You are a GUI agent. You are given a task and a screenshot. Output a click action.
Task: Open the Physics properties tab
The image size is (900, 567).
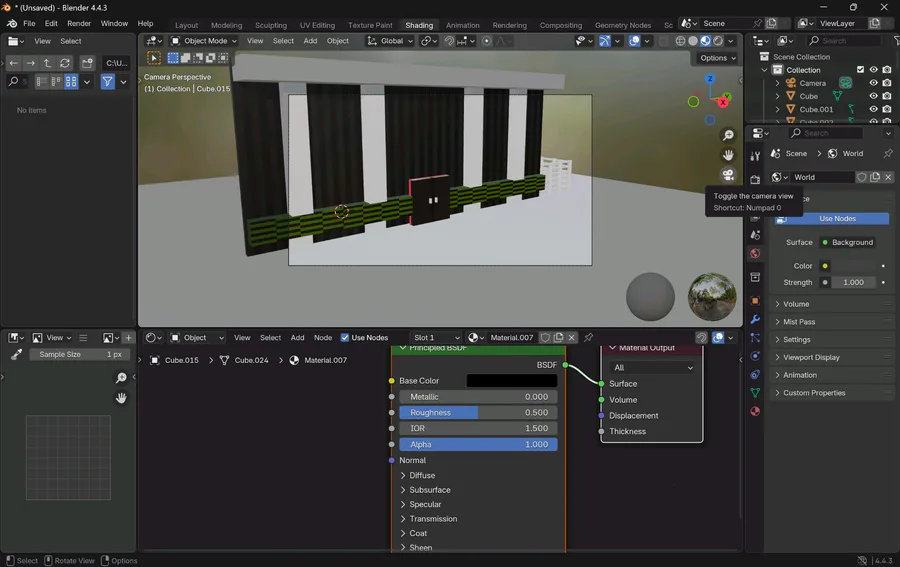point(755,356)
